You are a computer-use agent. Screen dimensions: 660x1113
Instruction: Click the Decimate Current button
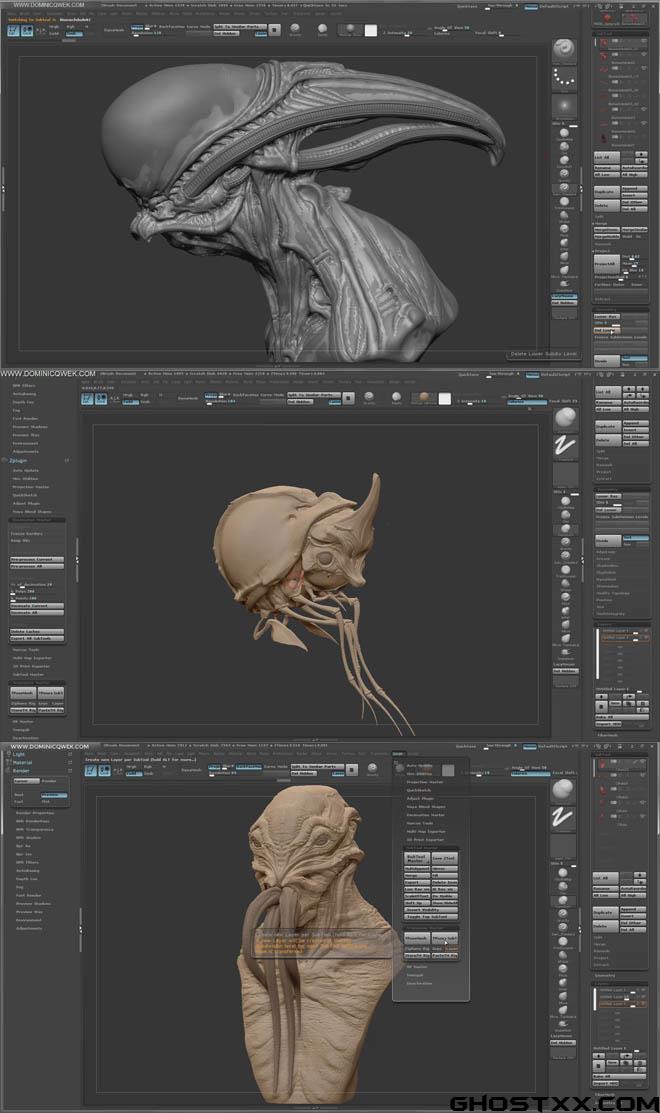click(37, 605)
